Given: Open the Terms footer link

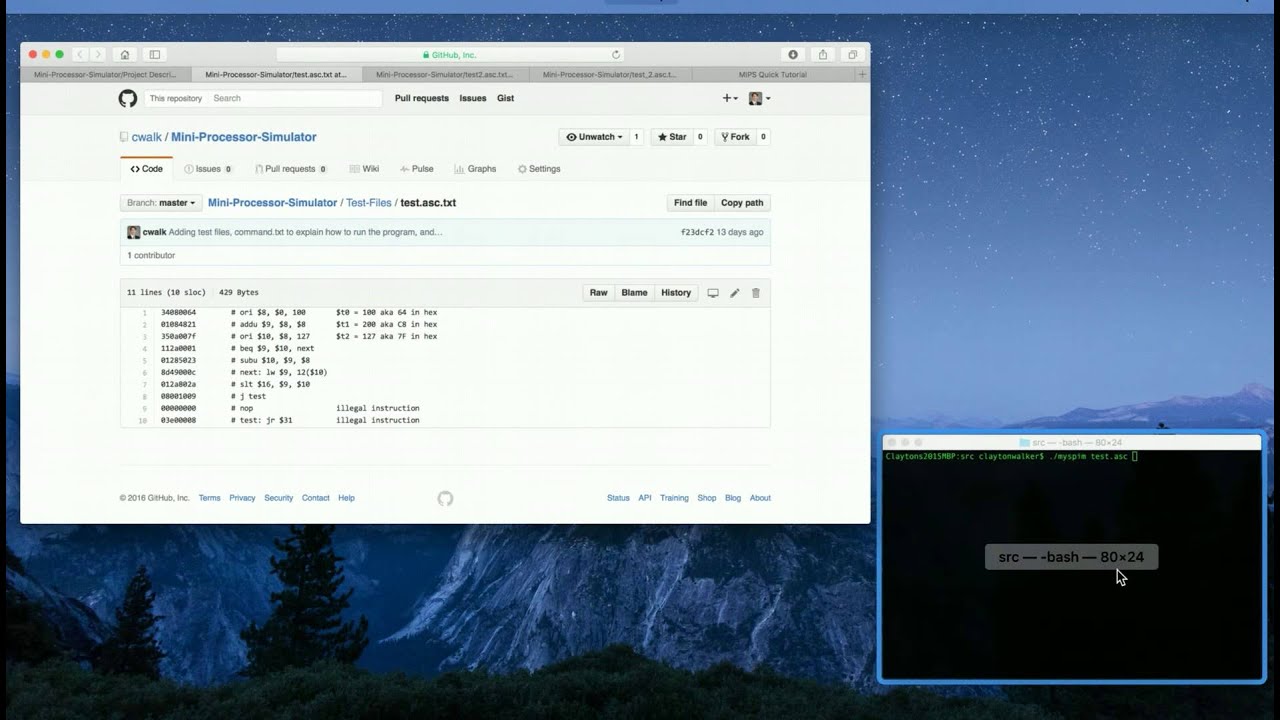Looking at the screenshot, I should pos(209,498).
